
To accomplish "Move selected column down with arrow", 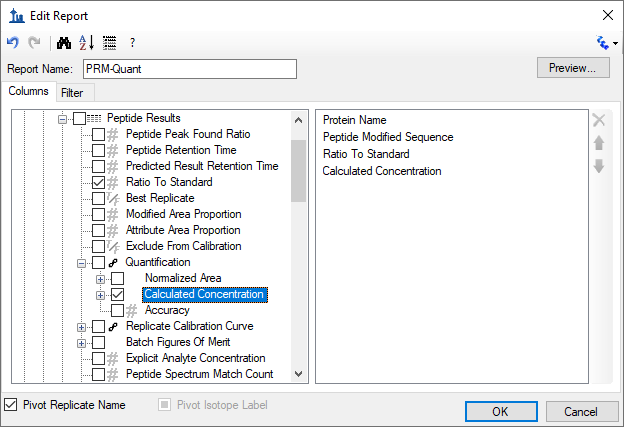I will pyautogui.click(x=599, y=166).
